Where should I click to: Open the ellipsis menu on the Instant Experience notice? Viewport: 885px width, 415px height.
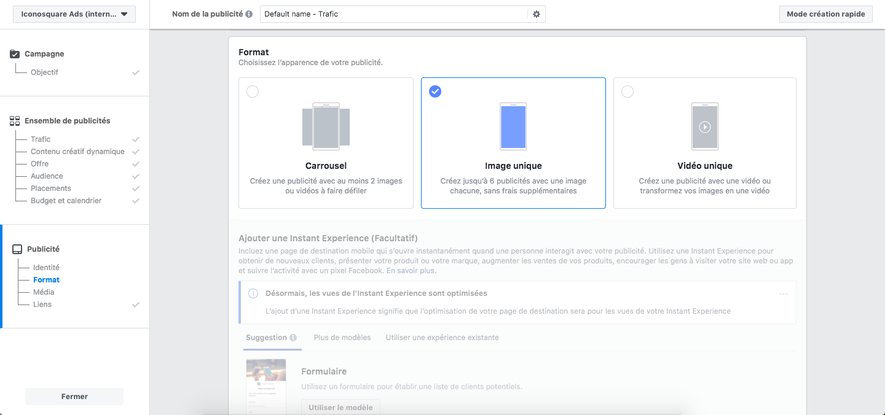pyautogui.click(x=783, y=294)
